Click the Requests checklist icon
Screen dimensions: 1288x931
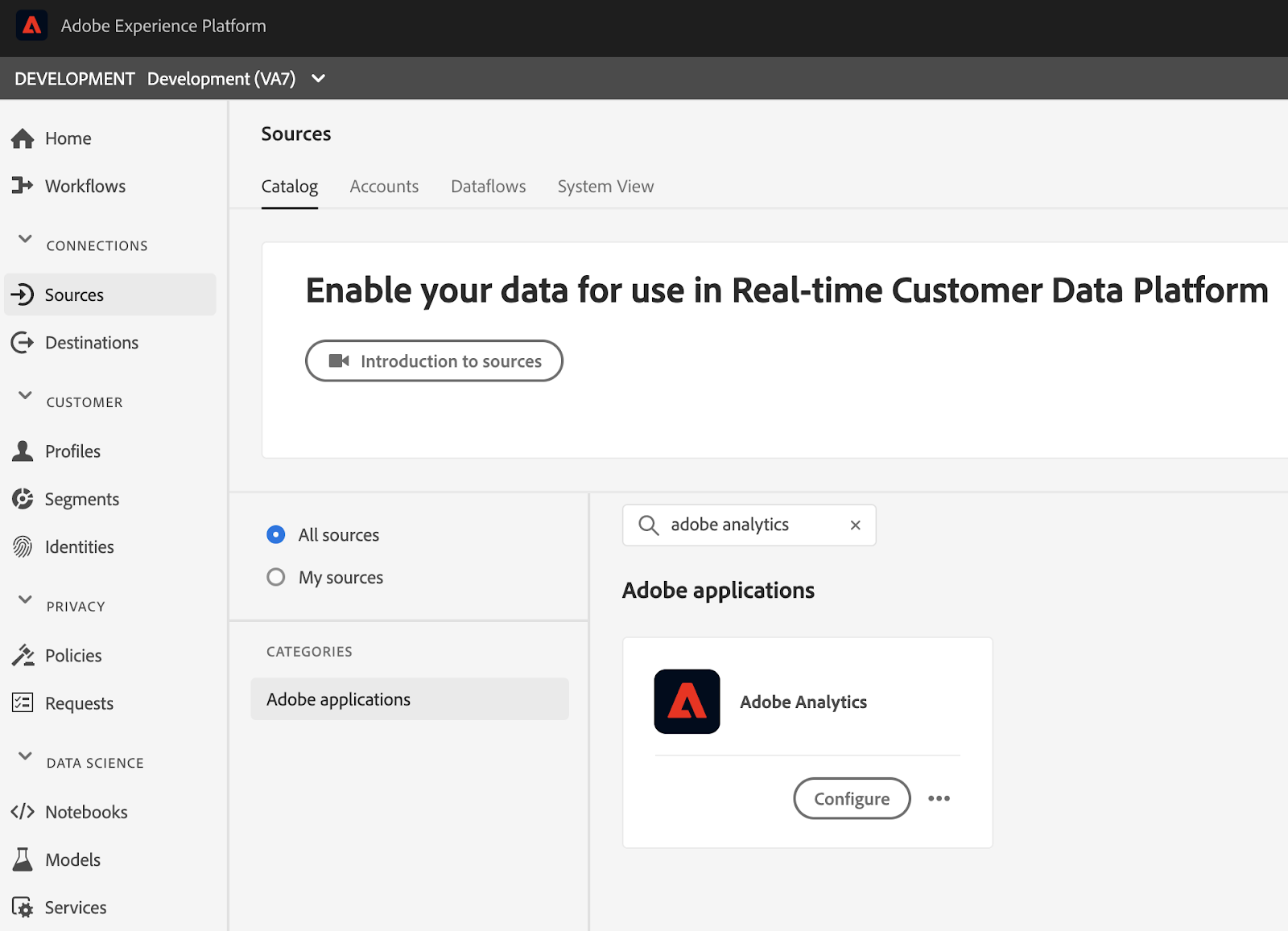23,702
